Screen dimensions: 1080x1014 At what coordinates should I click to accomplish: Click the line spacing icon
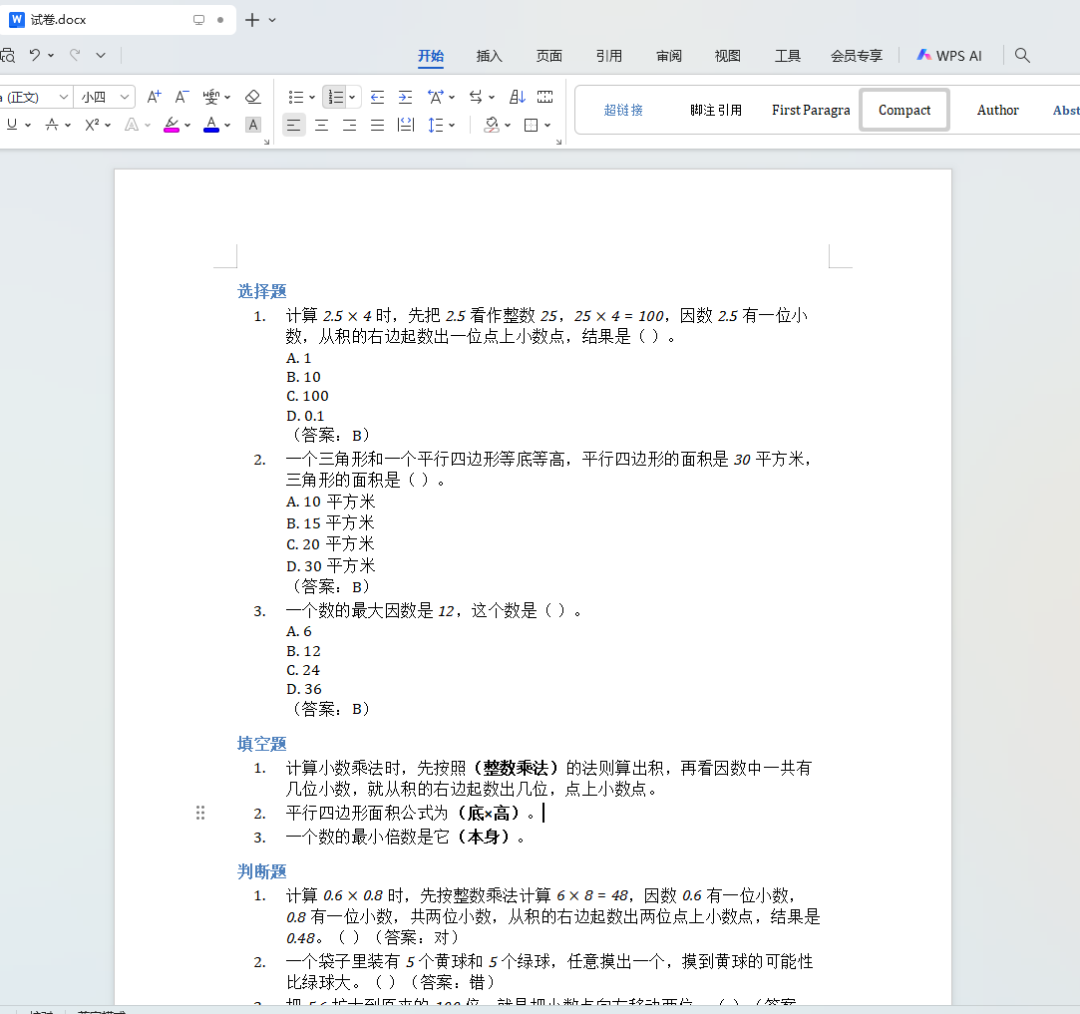(435, 125)
